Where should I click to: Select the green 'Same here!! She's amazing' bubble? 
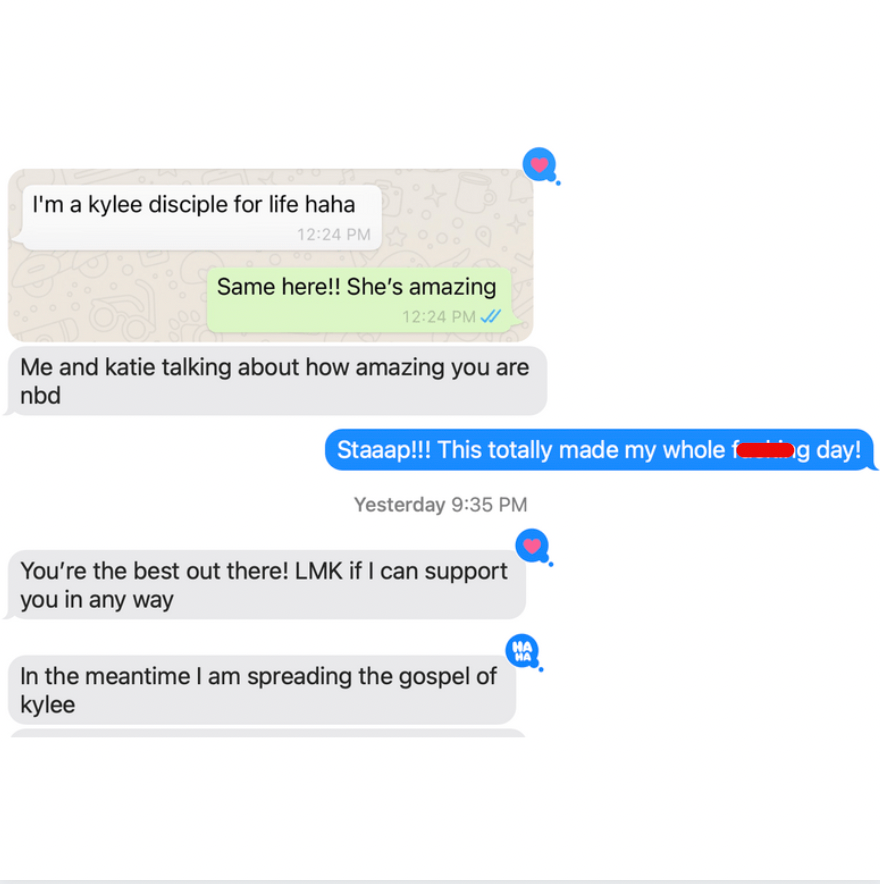[362, 300]
